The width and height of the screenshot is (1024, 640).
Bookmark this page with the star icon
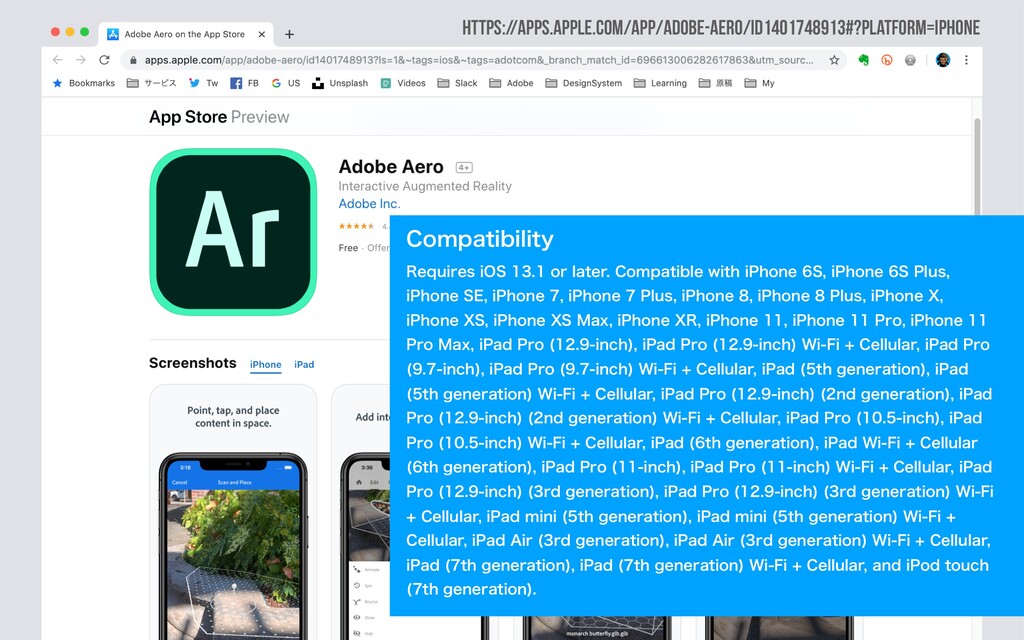[x=834, y=60]
